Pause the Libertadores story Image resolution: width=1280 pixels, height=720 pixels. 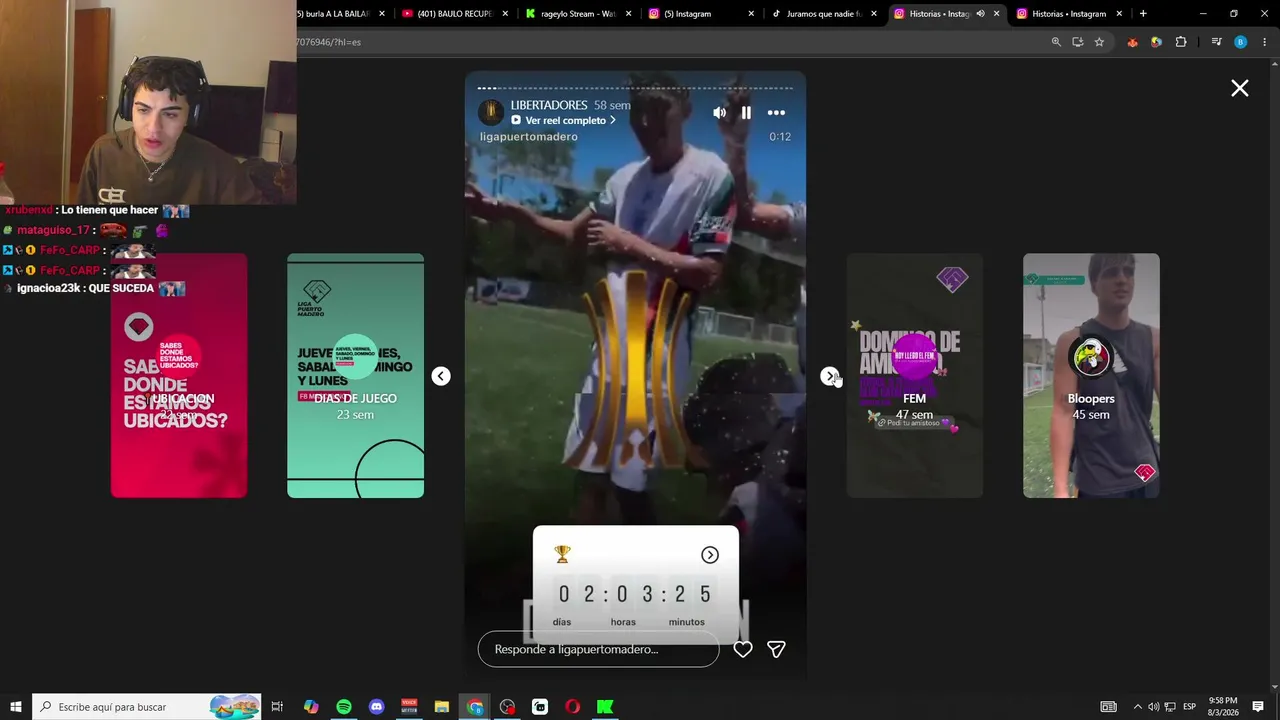pos(746,113)
